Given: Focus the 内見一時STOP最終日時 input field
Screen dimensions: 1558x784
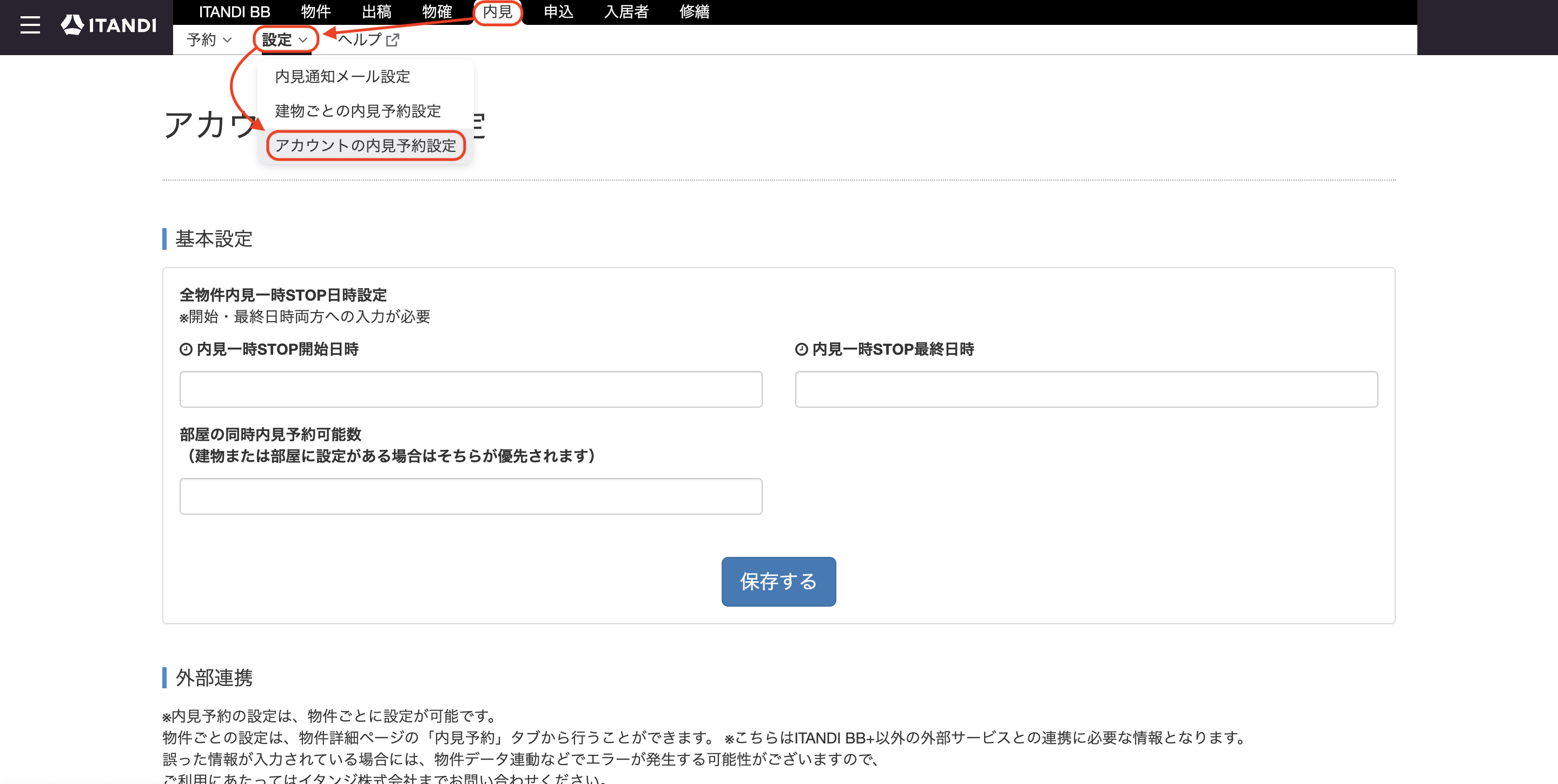Looking at the screenshot, I should (x=1086, y=389).
